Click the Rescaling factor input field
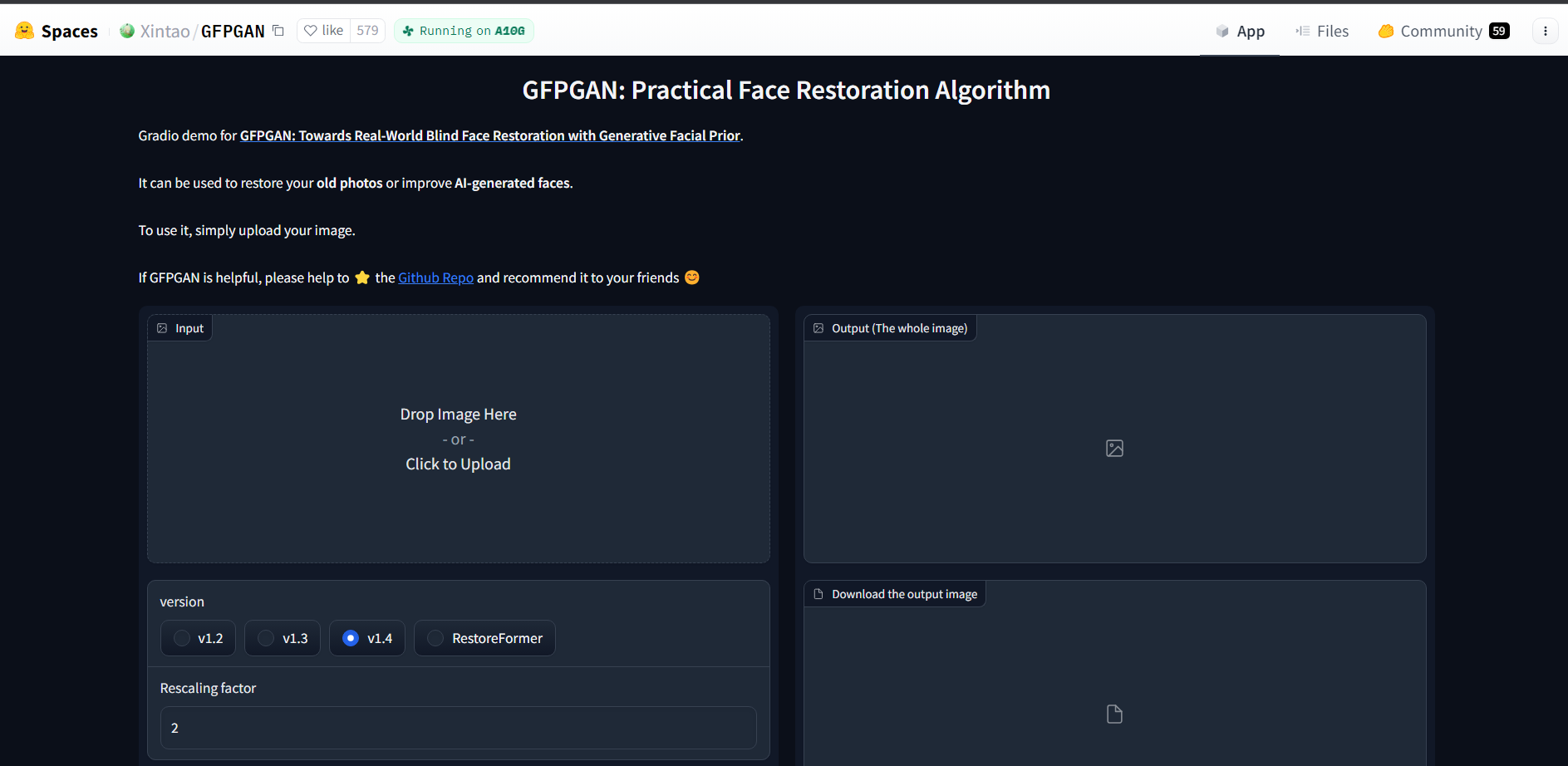 coord(459,728)
